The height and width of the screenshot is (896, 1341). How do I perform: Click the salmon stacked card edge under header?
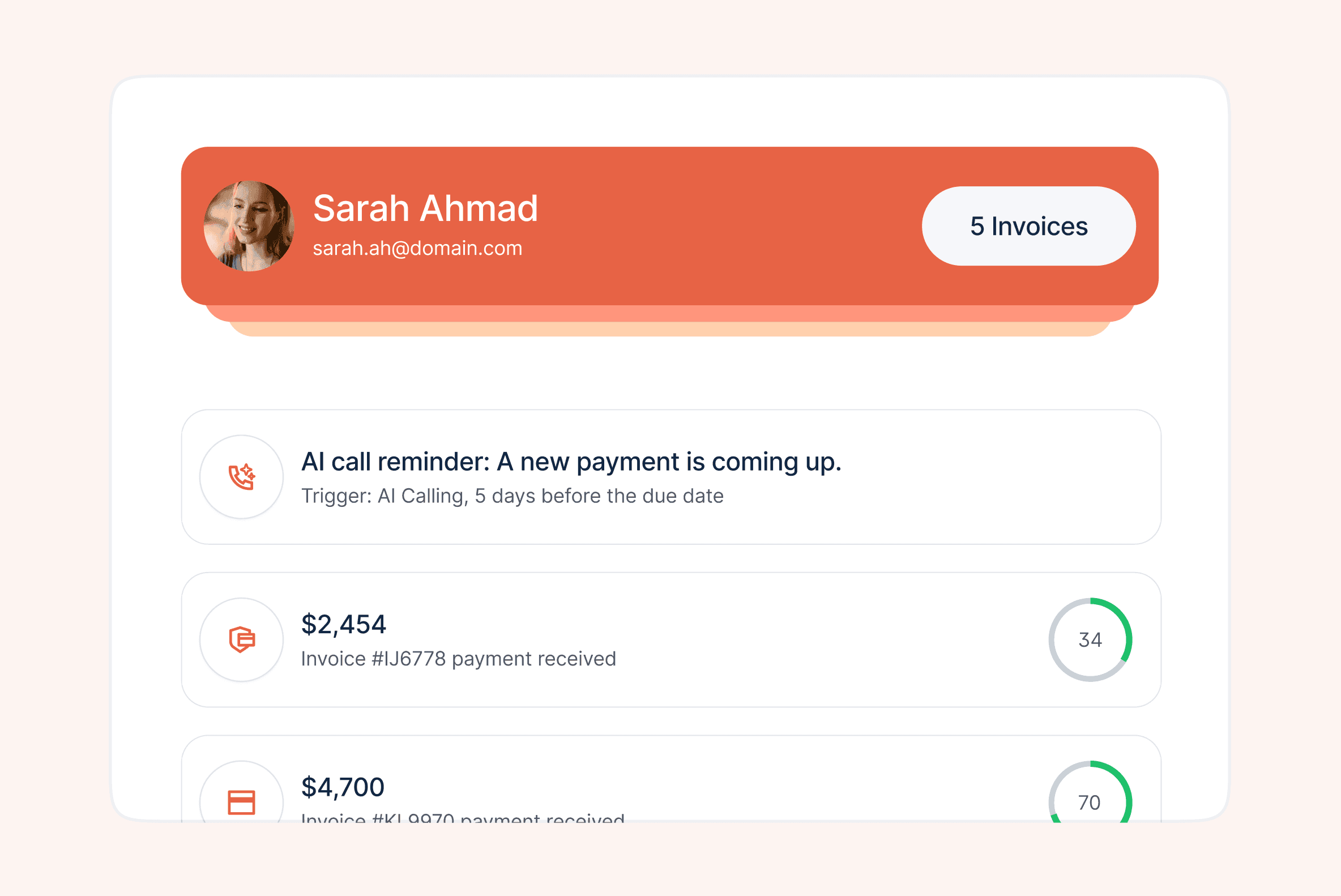click(669, 313)
